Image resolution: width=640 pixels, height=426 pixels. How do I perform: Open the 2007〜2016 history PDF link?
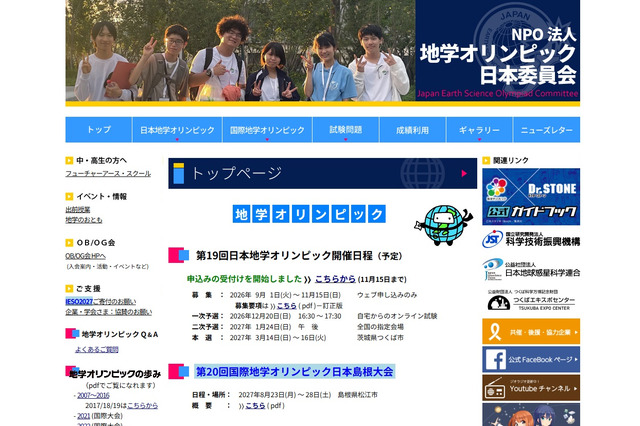tap(93, 395)
